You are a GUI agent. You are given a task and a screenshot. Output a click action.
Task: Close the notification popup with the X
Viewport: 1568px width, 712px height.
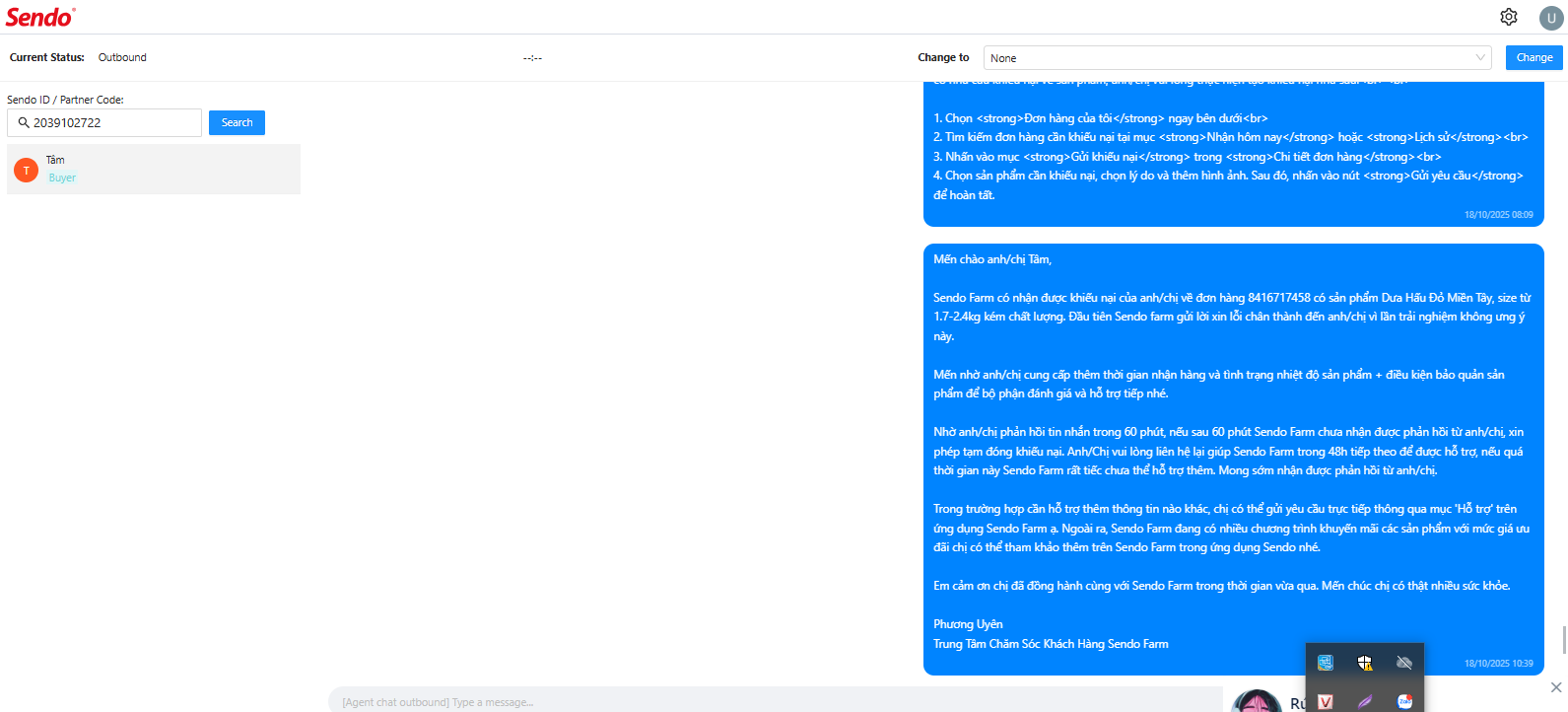click(1556, 687)
